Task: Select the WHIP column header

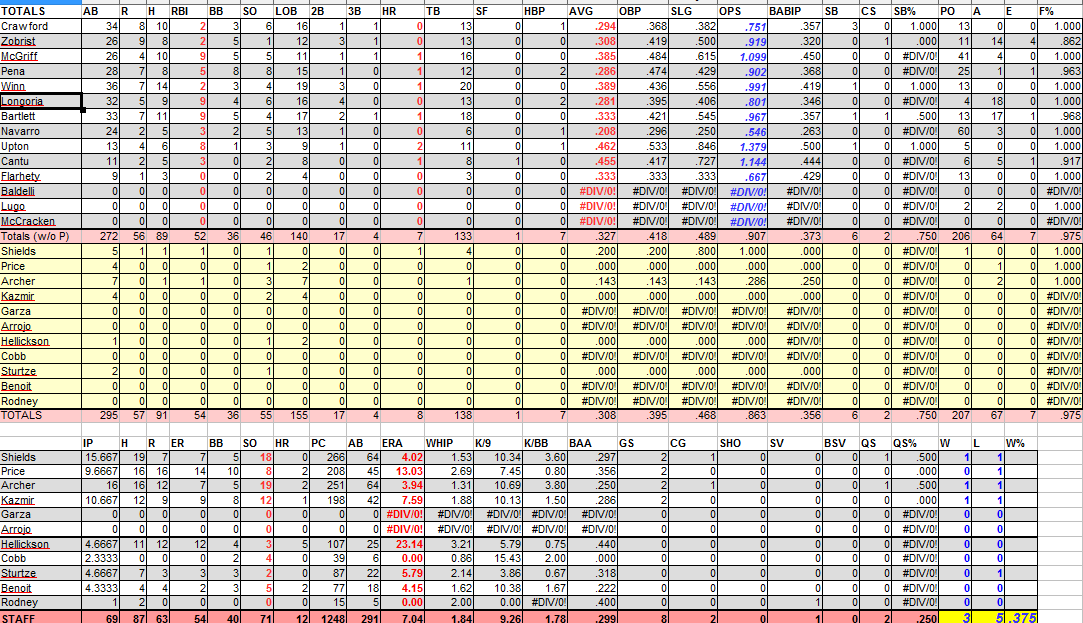Action: coord(448,443)
